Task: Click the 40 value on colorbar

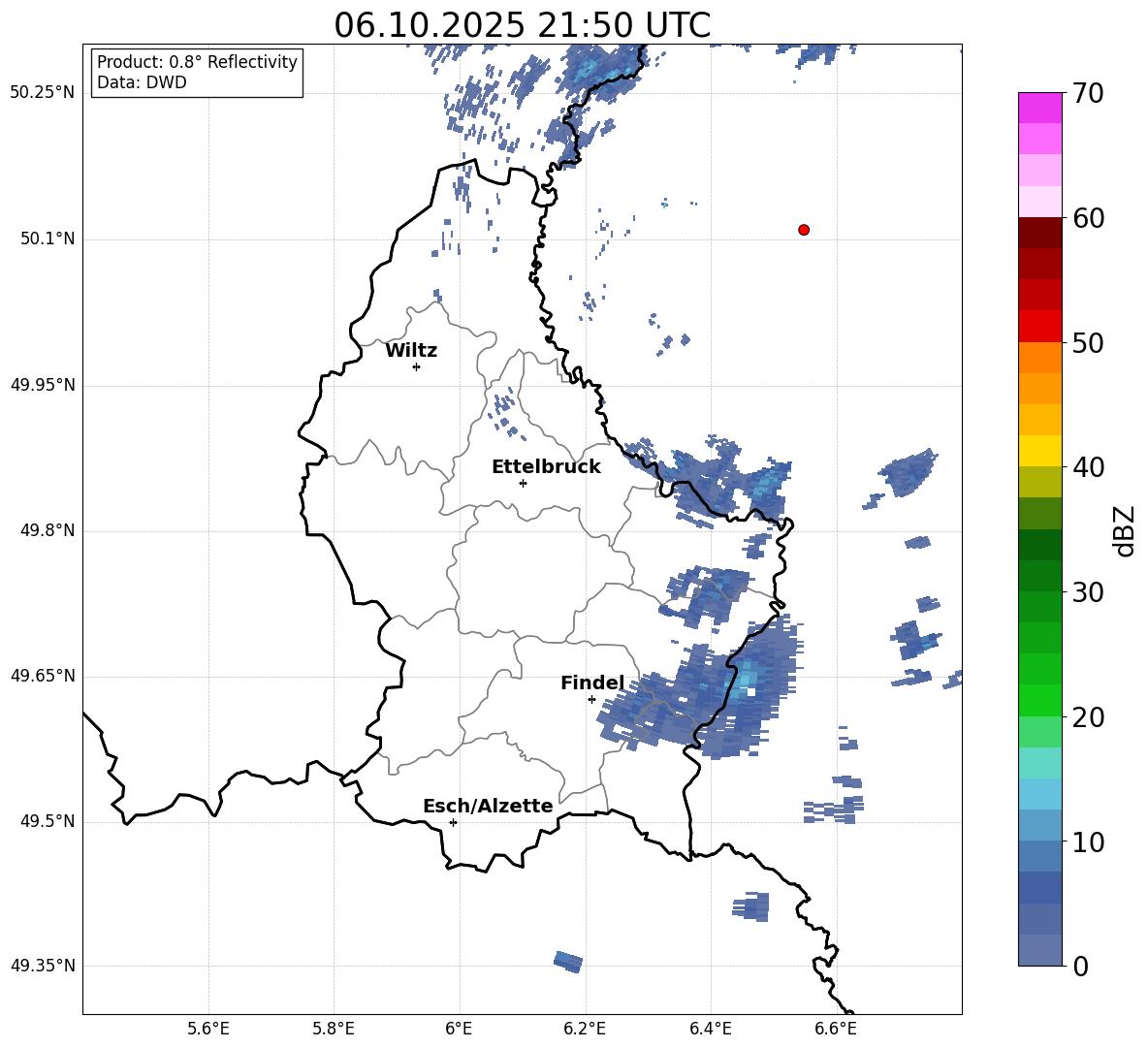Action: 1088,467
